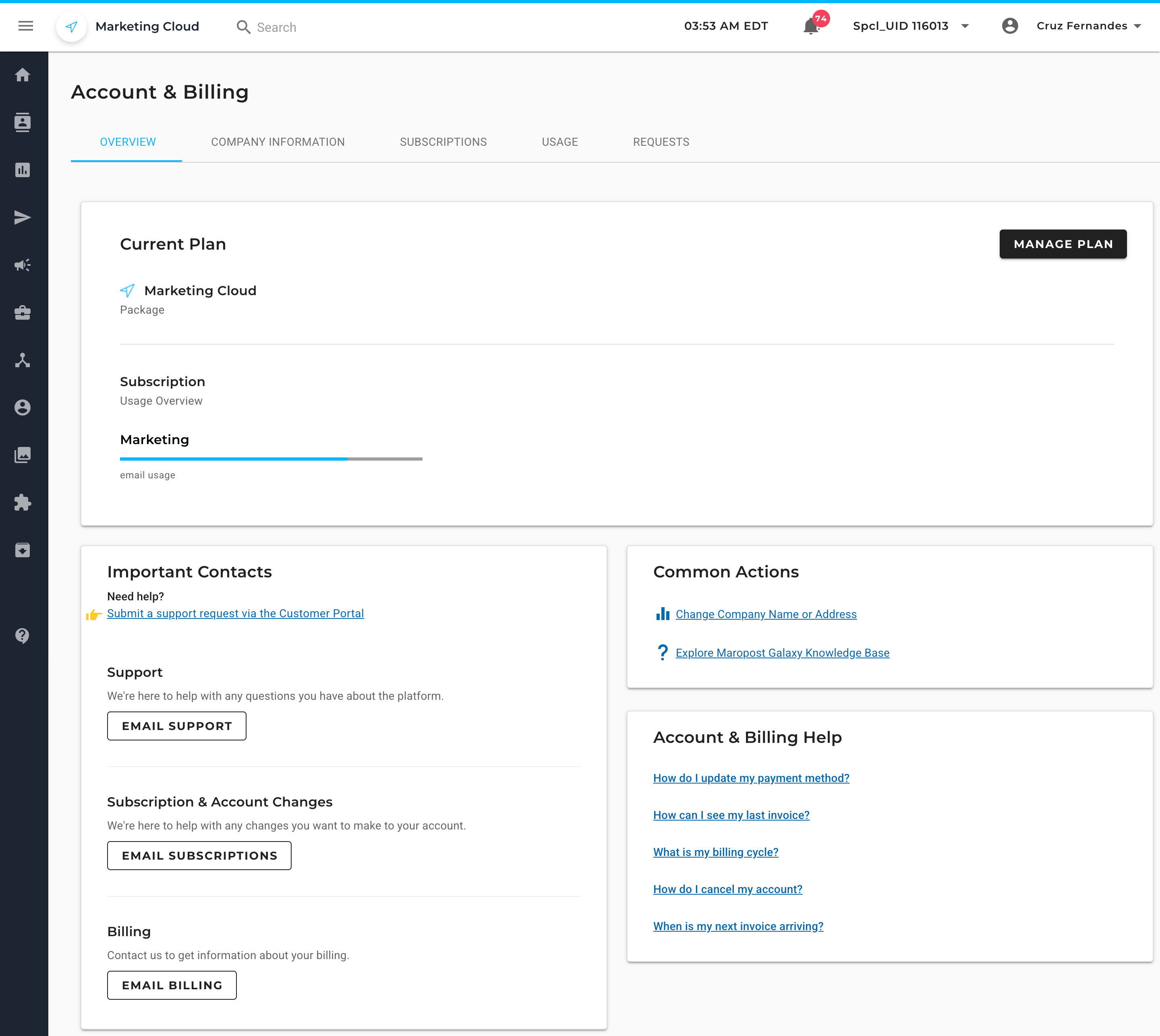
Task: Click the Marketing email usage progress bar
Action: [271, 459]
